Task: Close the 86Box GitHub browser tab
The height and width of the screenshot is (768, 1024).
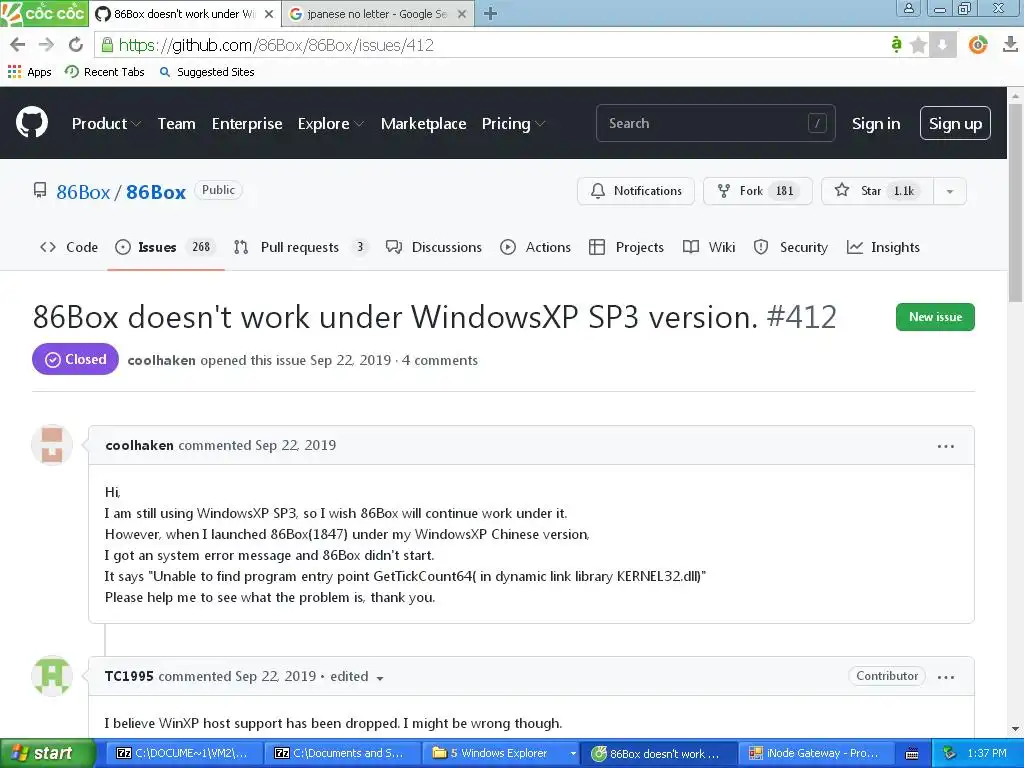Action: click(x=268, y=14)
